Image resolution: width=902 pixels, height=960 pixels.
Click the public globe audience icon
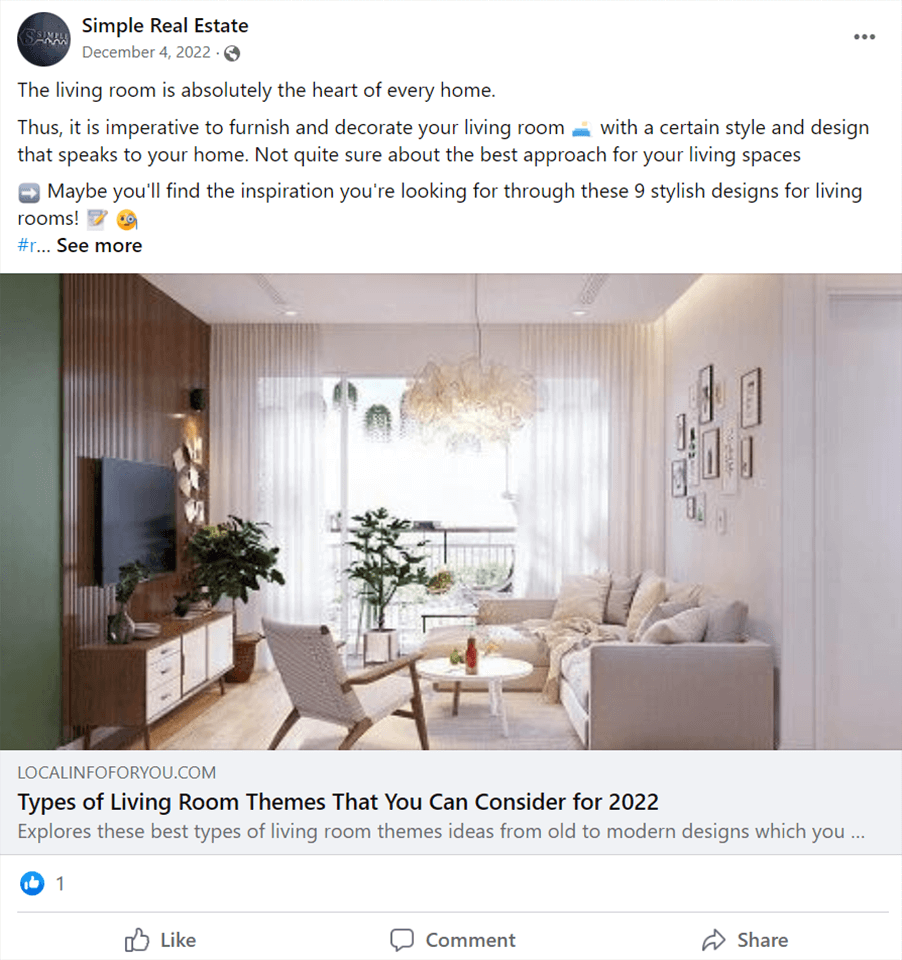232,53
